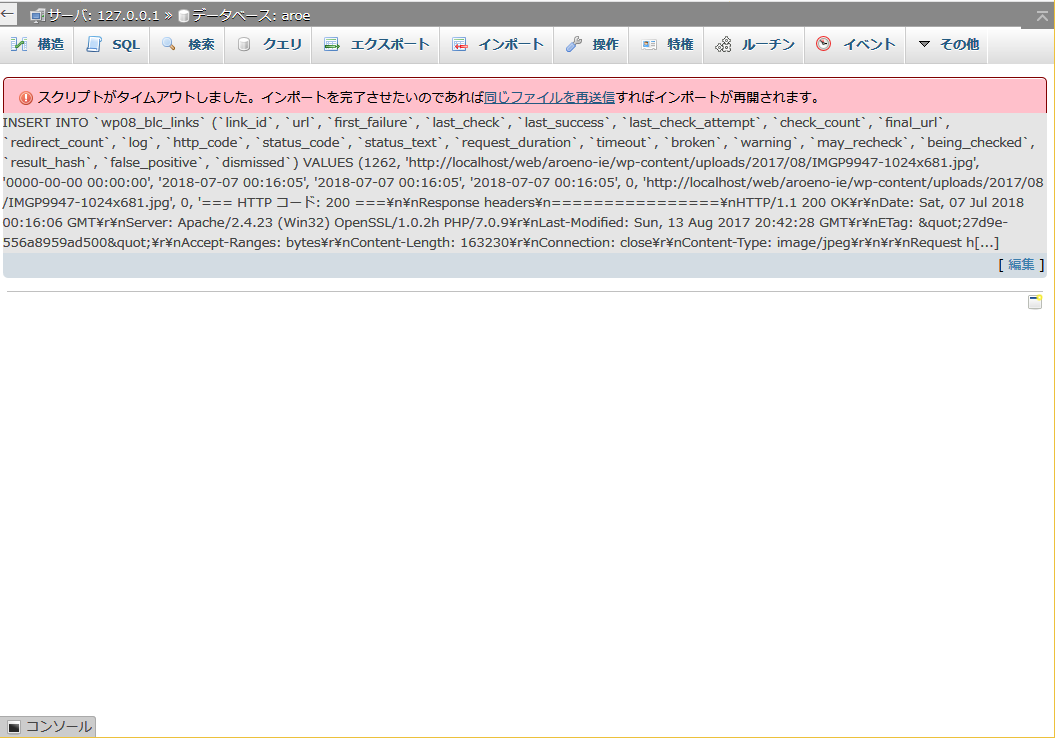The image size is (1055, 738).
Task: Expand the その他 dropdown menu
Action: click(x=948, y=45)
